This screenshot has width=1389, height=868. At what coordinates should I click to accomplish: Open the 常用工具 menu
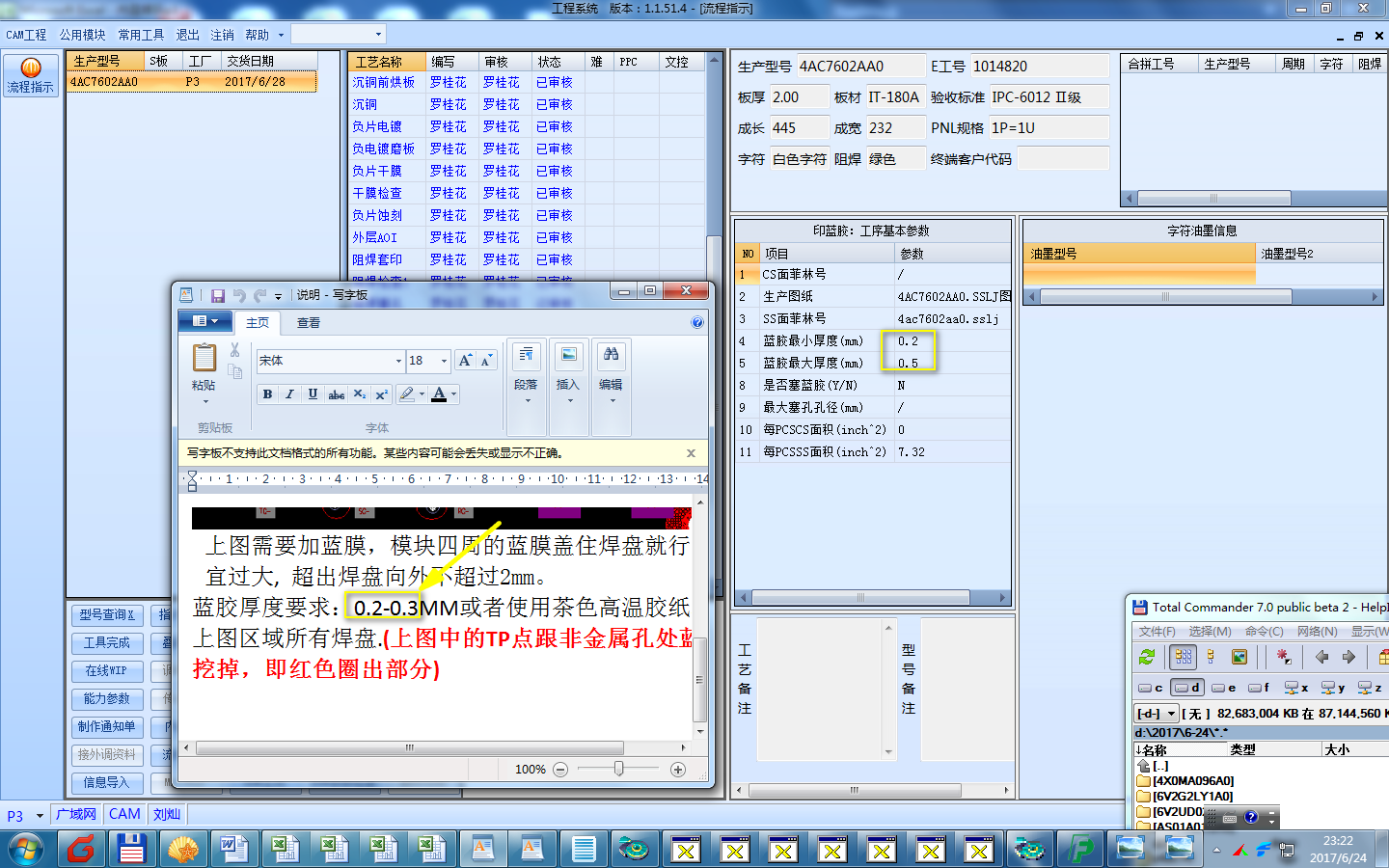pos(141,35)
